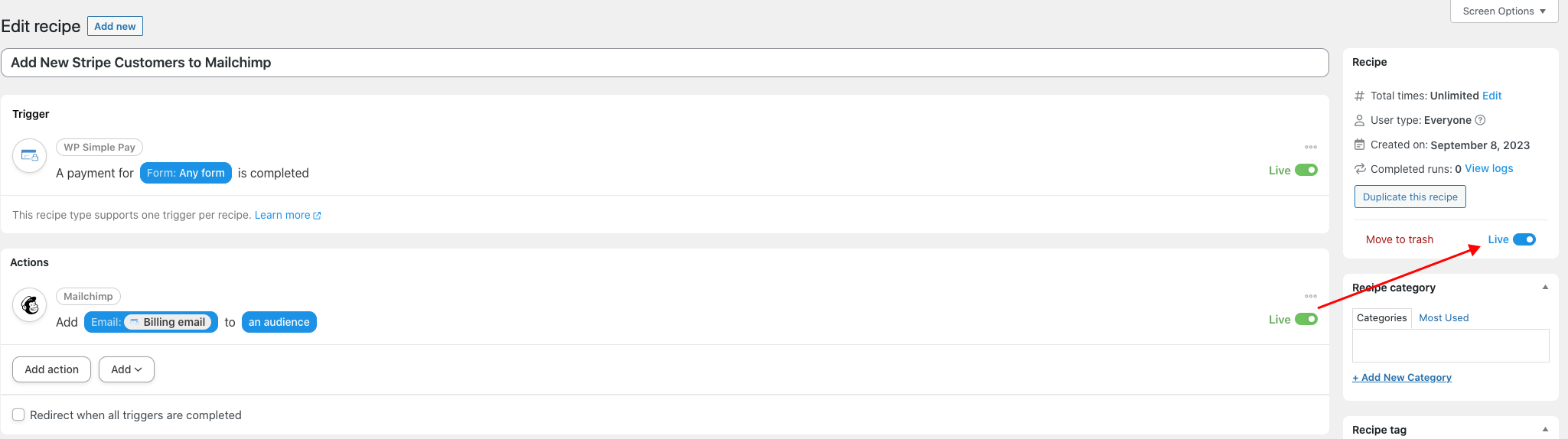Screen dimensions: 1568x439
Task: Click the Mailchimp chimp icon
Action: pyautogui.click(x=30, y=305)
